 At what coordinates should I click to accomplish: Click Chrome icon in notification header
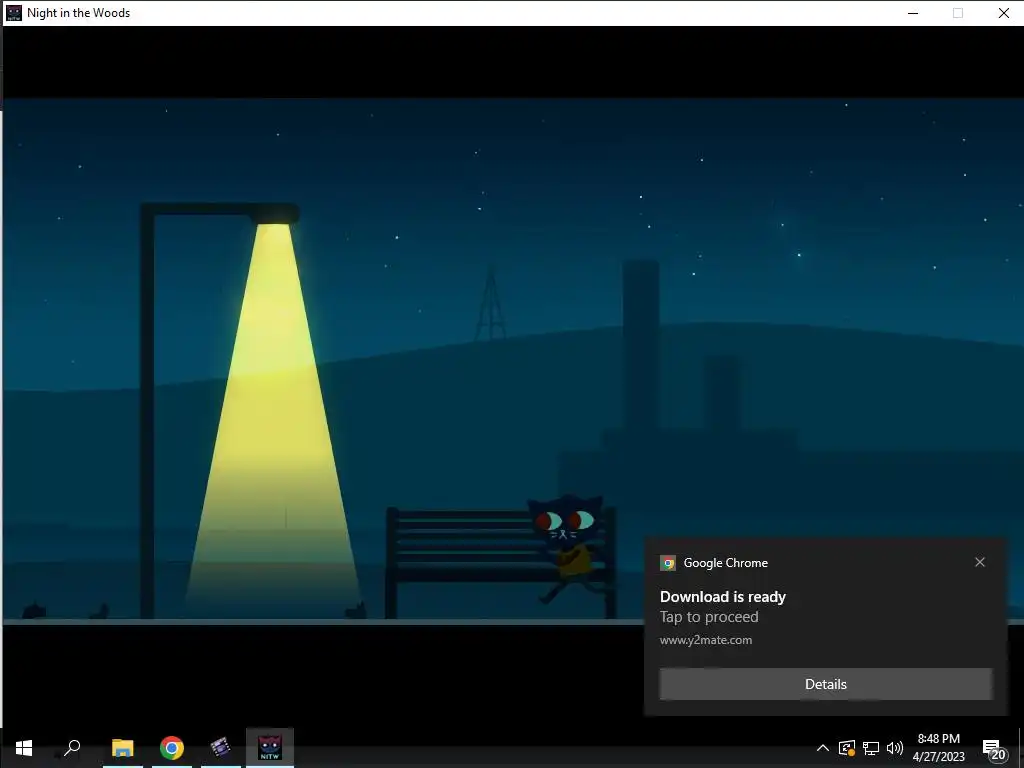coord(668,563)
